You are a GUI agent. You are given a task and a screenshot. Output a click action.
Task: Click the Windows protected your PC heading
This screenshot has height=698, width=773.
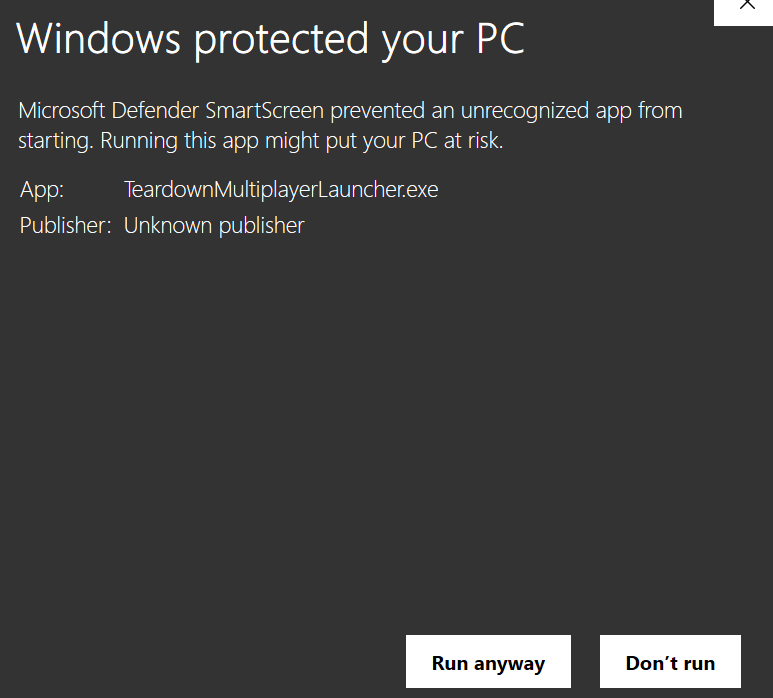click(x=270, y=39)
